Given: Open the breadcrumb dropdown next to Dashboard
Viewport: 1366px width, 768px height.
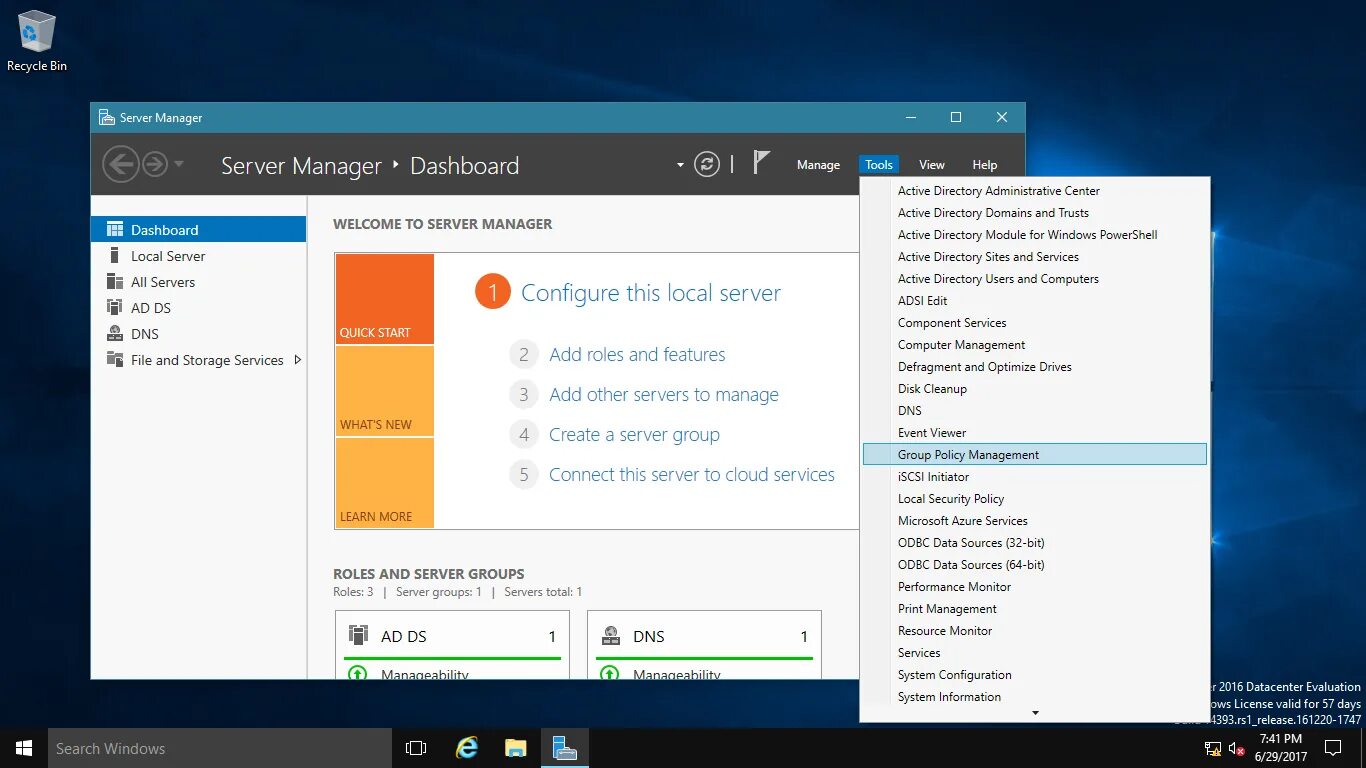Looking at the screenshot, I should point(679,164).
